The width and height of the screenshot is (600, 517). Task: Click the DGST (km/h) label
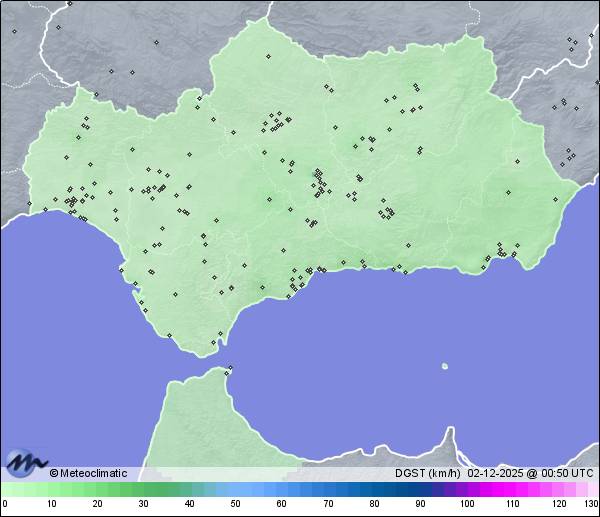tap(428, 473)
